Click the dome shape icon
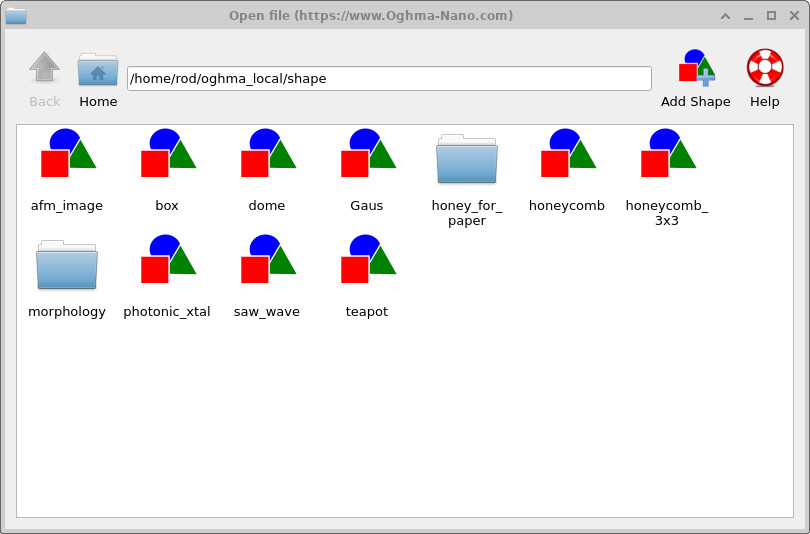The image size is (810, 534). click(267, 154)
